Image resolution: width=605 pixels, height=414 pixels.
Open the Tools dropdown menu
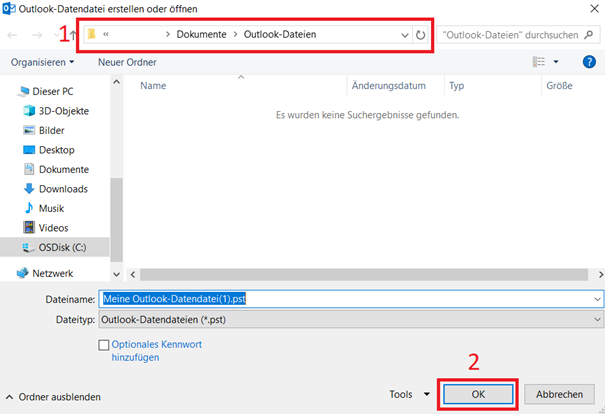(x=410, y=394)
